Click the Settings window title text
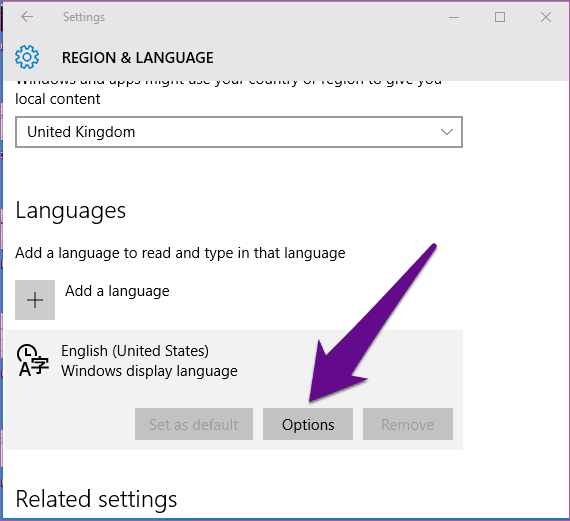 point(84,17)
